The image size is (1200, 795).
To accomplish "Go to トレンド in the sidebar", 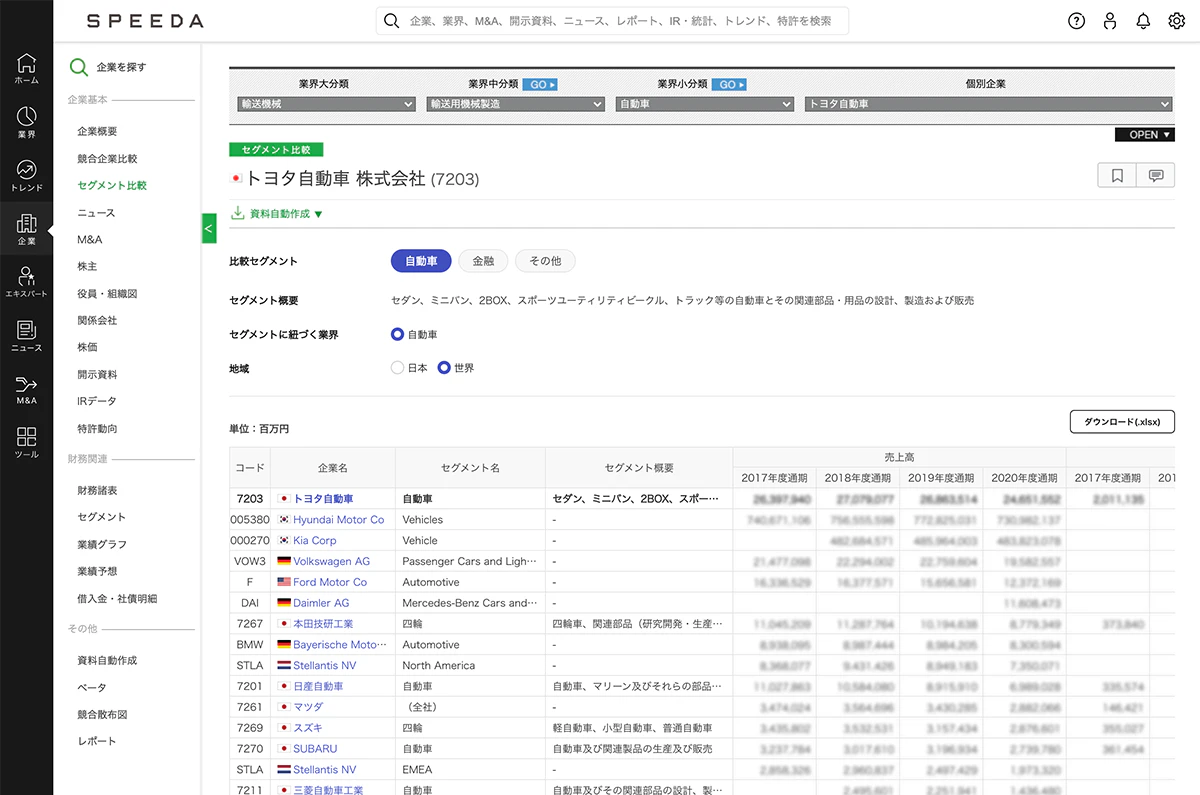I will coord(26,176).
